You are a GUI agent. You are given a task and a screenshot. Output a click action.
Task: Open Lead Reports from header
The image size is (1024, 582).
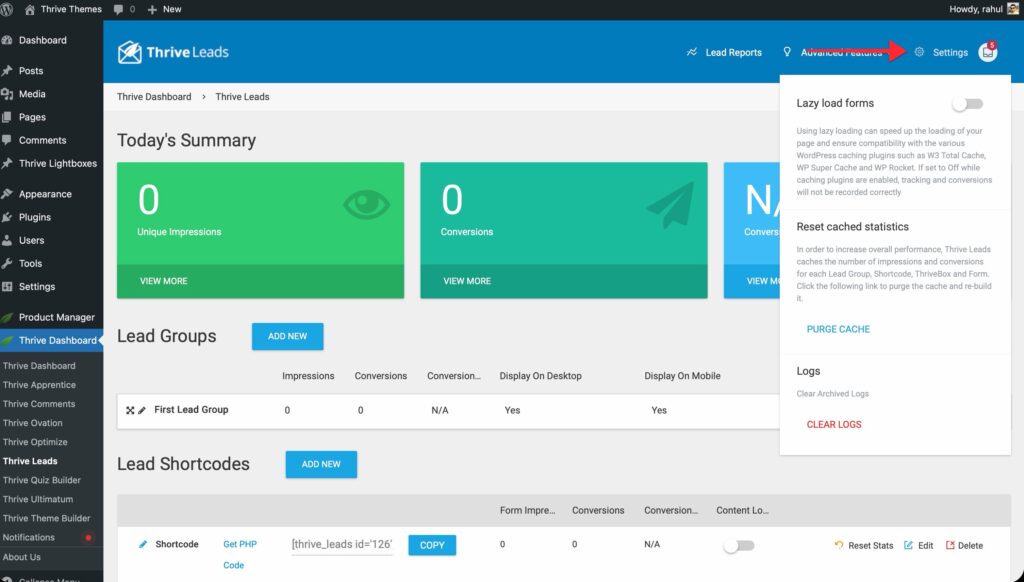(724, 52)
